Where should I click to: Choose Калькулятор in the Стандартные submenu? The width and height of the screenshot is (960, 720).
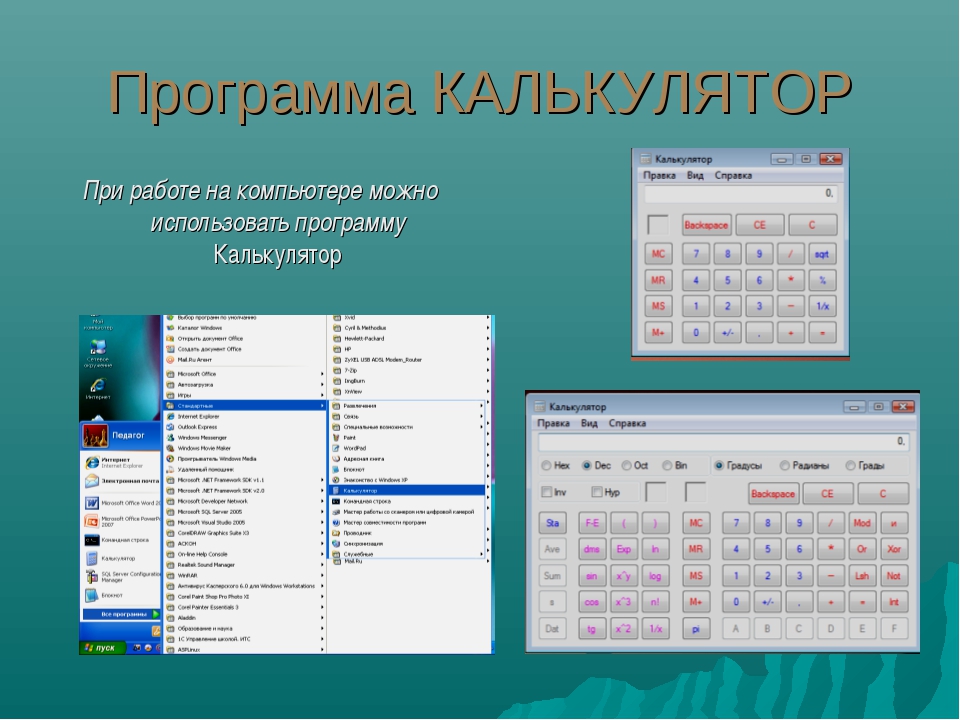[x=408, y=490]
